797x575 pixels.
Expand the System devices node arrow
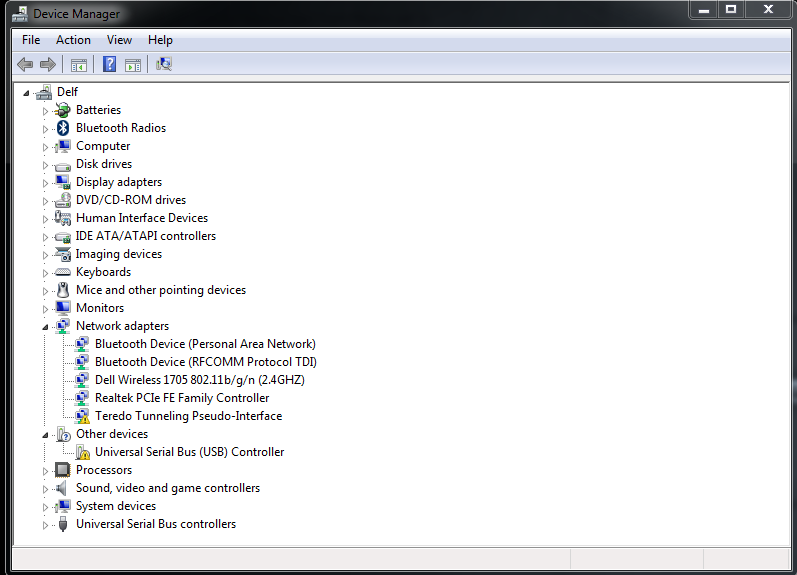click(45, 507)
